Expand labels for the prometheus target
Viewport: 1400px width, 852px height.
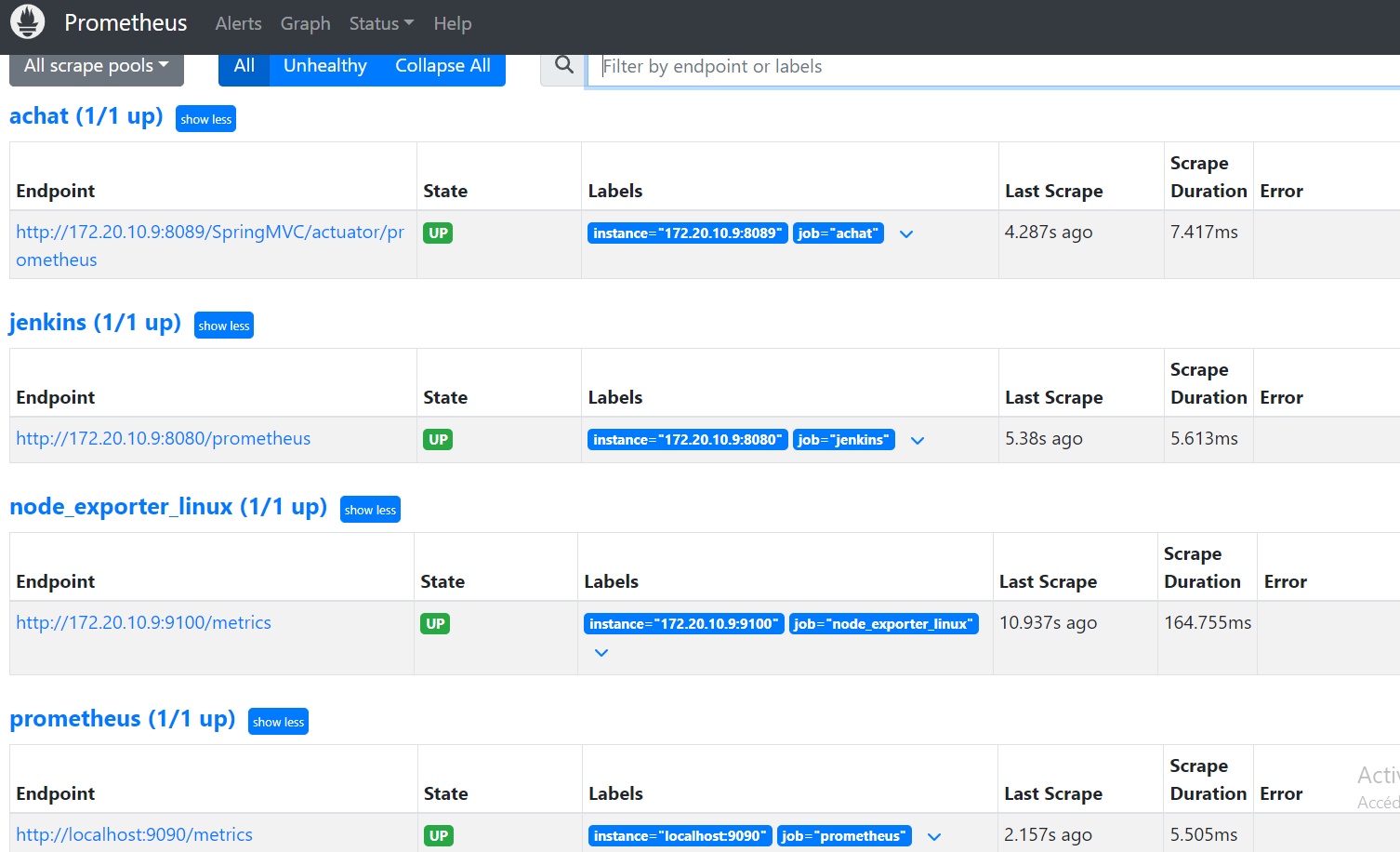pos(934,836)
